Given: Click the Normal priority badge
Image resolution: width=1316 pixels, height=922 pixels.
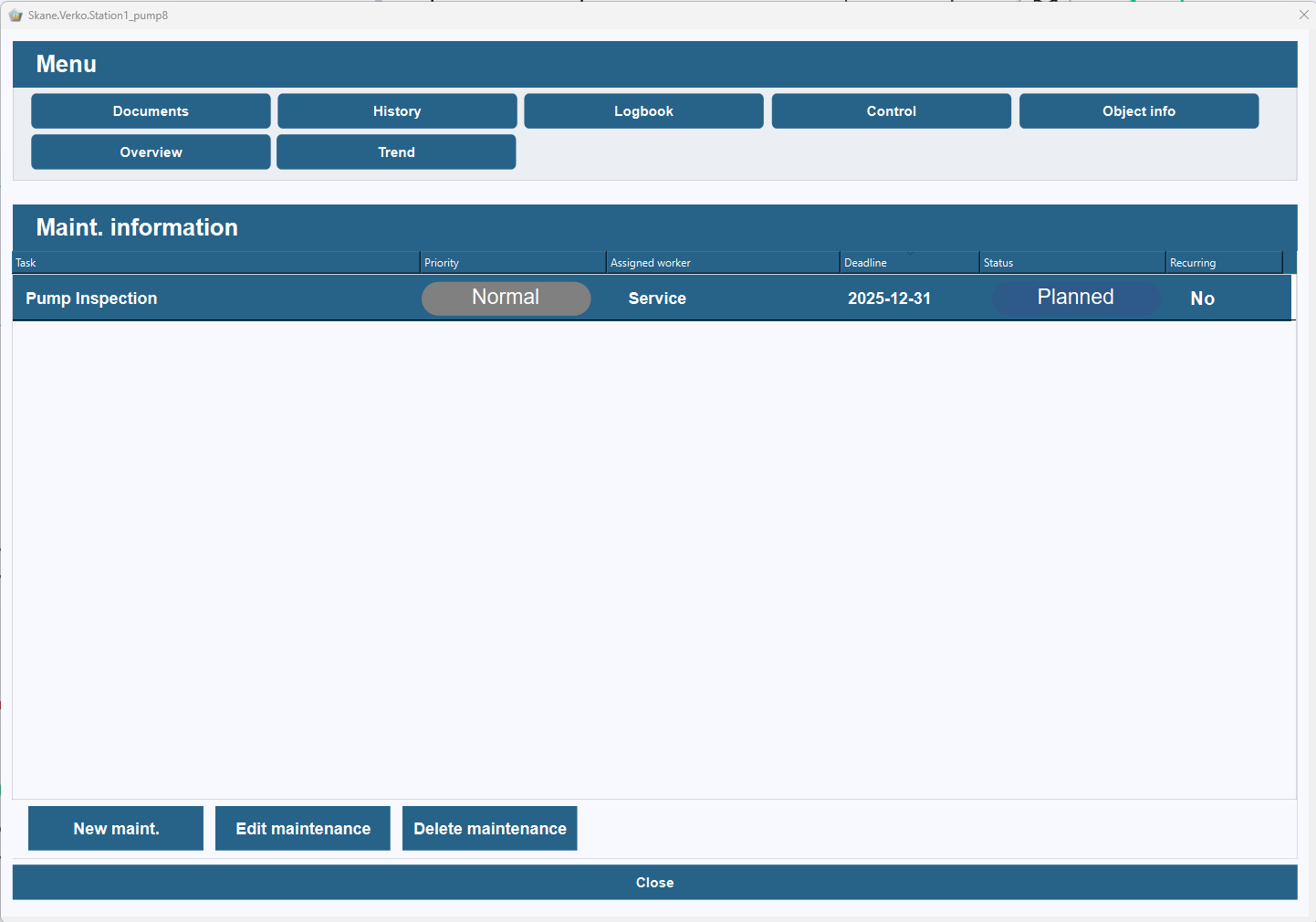Looking at the screenshot, I should 507,299.
